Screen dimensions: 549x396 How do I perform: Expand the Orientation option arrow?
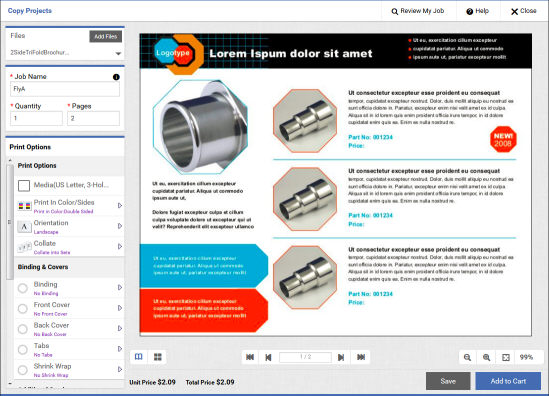coord(120,226)
